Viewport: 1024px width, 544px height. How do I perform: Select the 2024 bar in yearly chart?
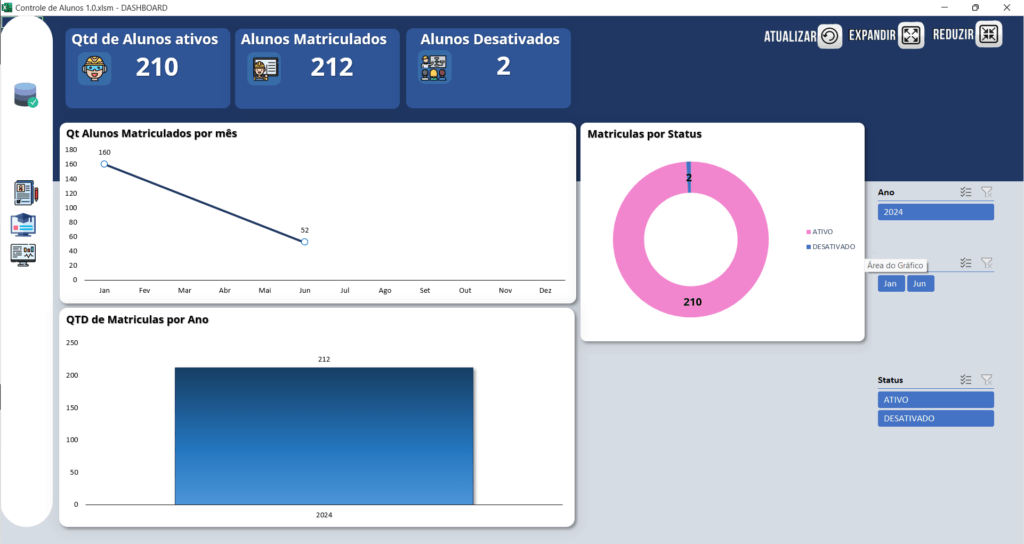324,436
